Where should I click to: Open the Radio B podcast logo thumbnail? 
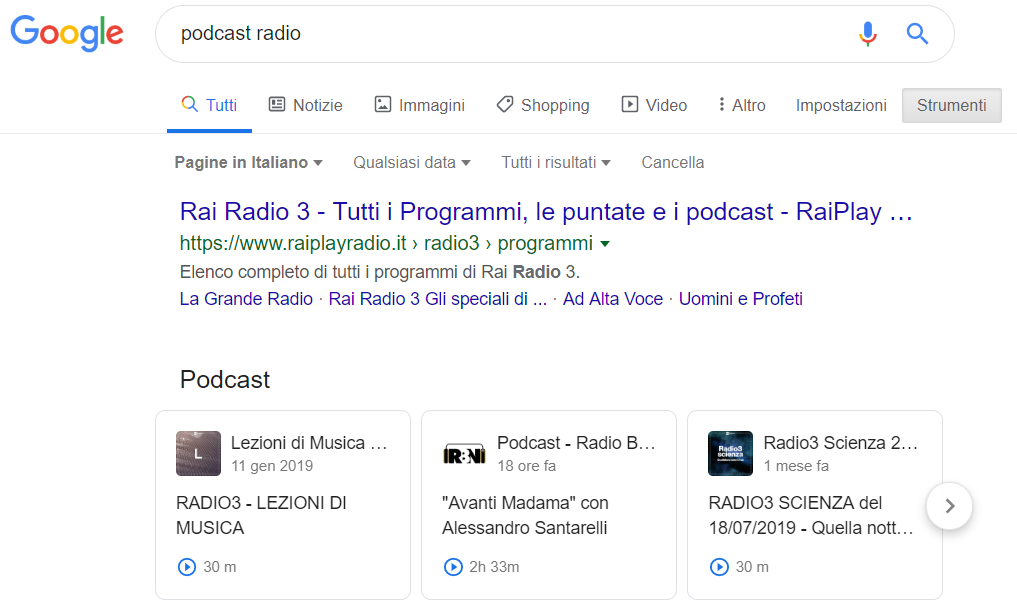[464, 456]
